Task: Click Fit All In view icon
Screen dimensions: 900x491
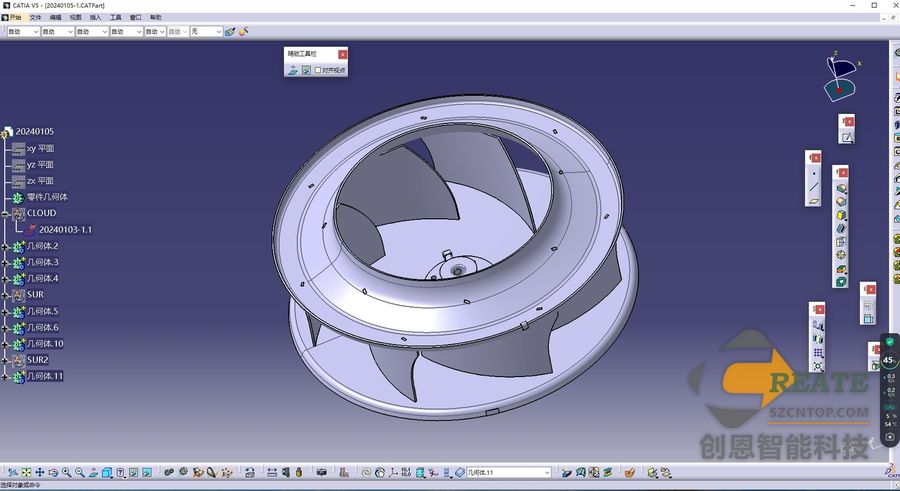Action: click(x=26, y=473)
